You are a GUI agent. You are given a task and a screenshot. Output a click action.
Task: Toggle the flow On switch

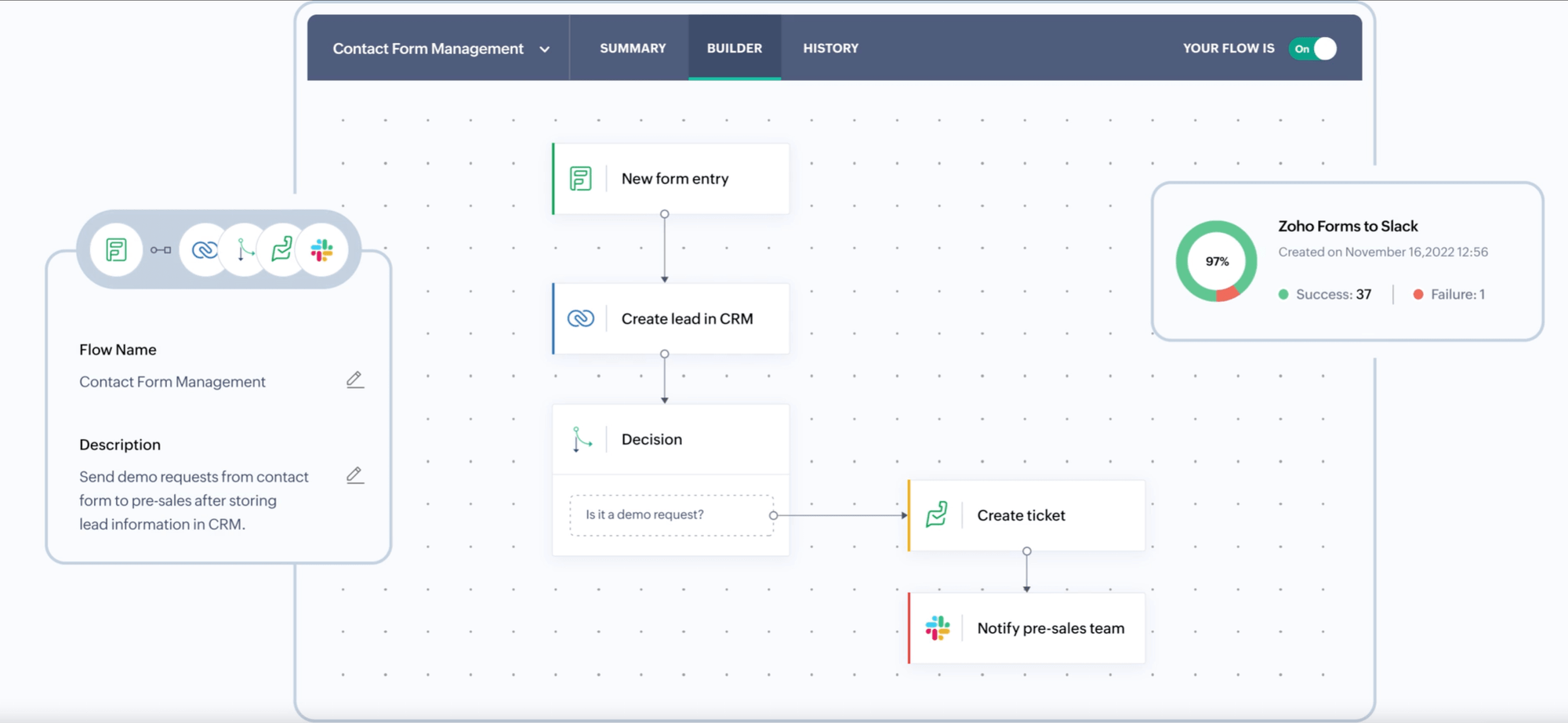pos(1312,49)
